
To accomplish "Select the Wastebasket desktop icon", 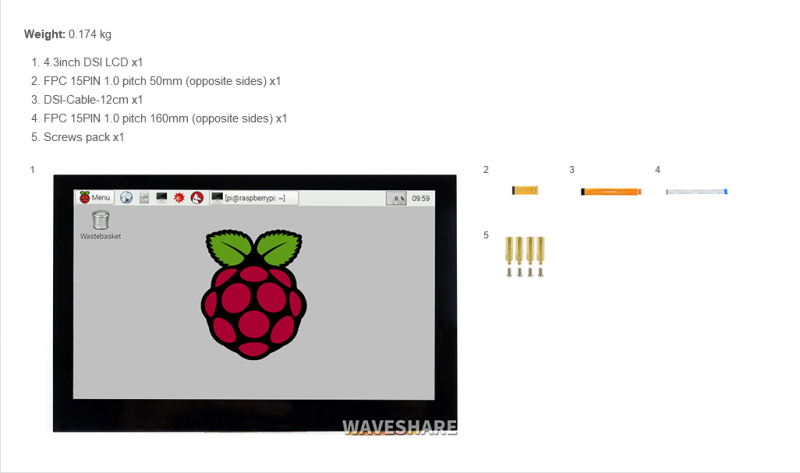I will tap(101, 225).
